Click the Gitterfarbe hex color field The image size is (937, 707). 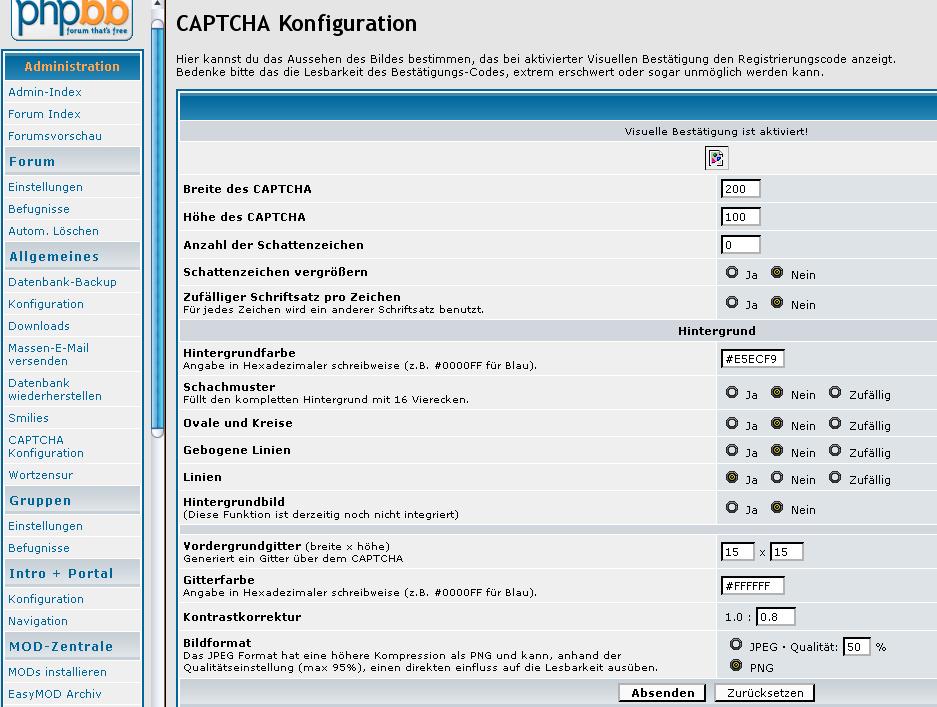(x=752, y=586)
